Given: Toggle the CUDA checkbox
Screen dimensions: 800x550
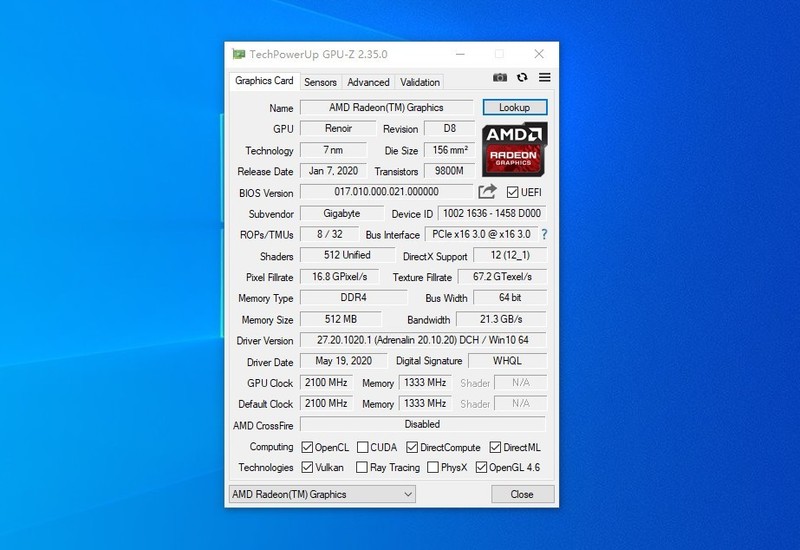Looking at the screenshot, I should point(362,447).
